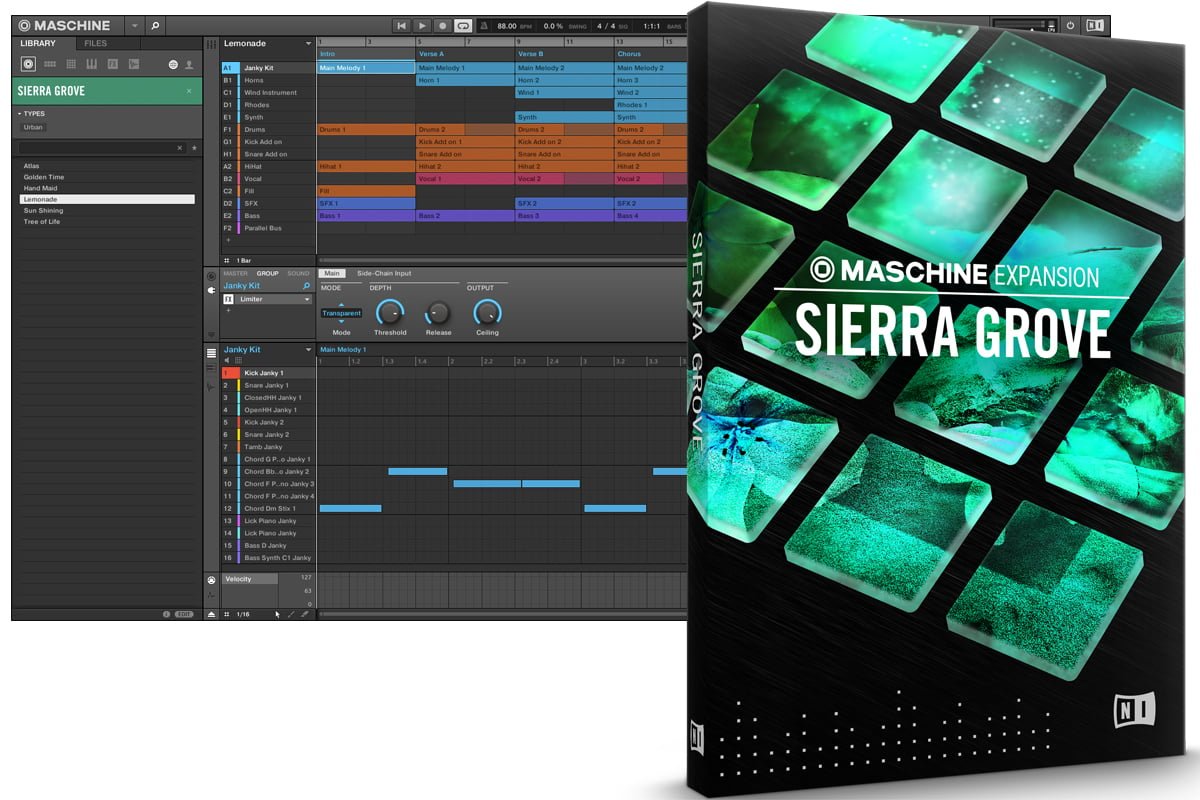Open the browser search magnifier in header

tap(156, 25)
